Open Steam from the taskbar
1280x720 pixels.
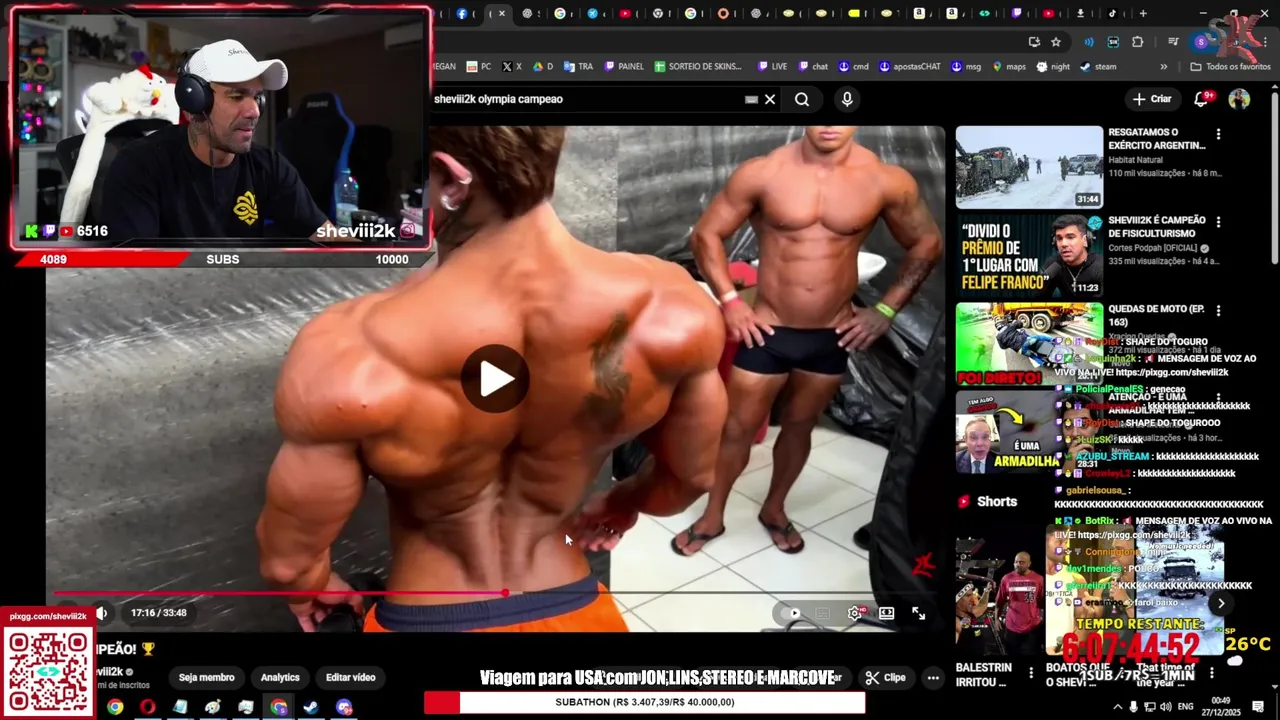coord(311,707)
